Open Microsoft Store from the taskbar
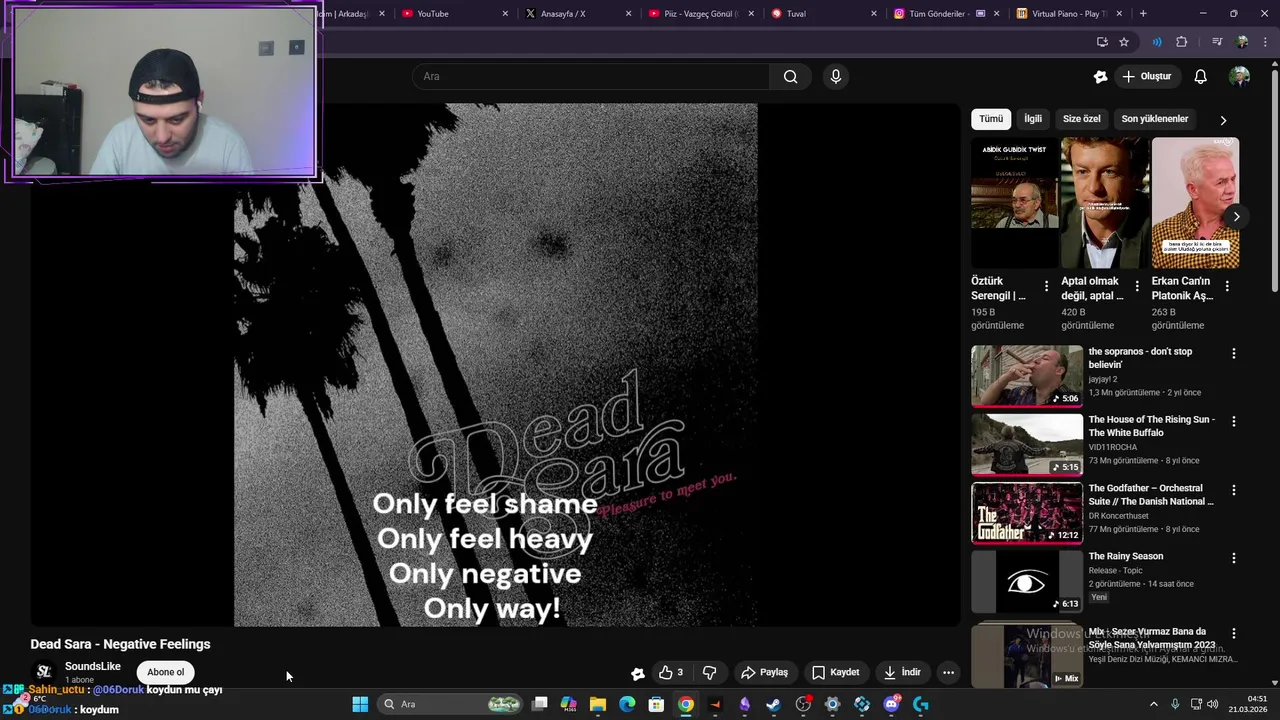1280x720 pixels. (x=656, y=704)
